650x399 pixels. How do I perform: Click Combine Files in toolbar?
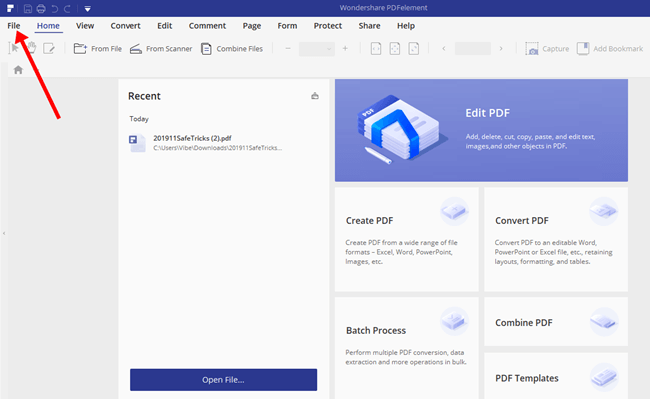232,49
